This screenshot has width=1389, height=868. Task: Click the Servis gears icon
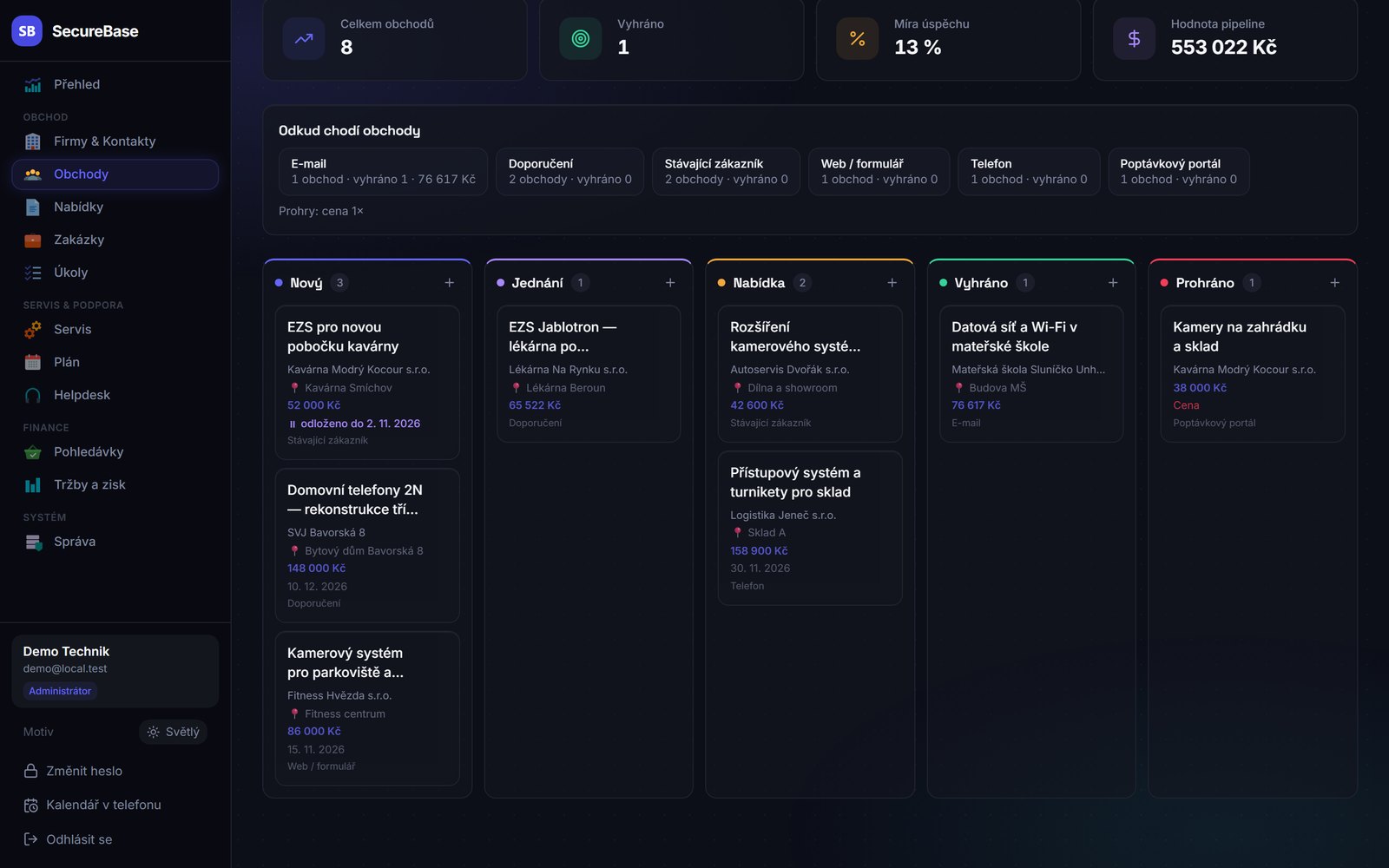click(x=33, y=330)
